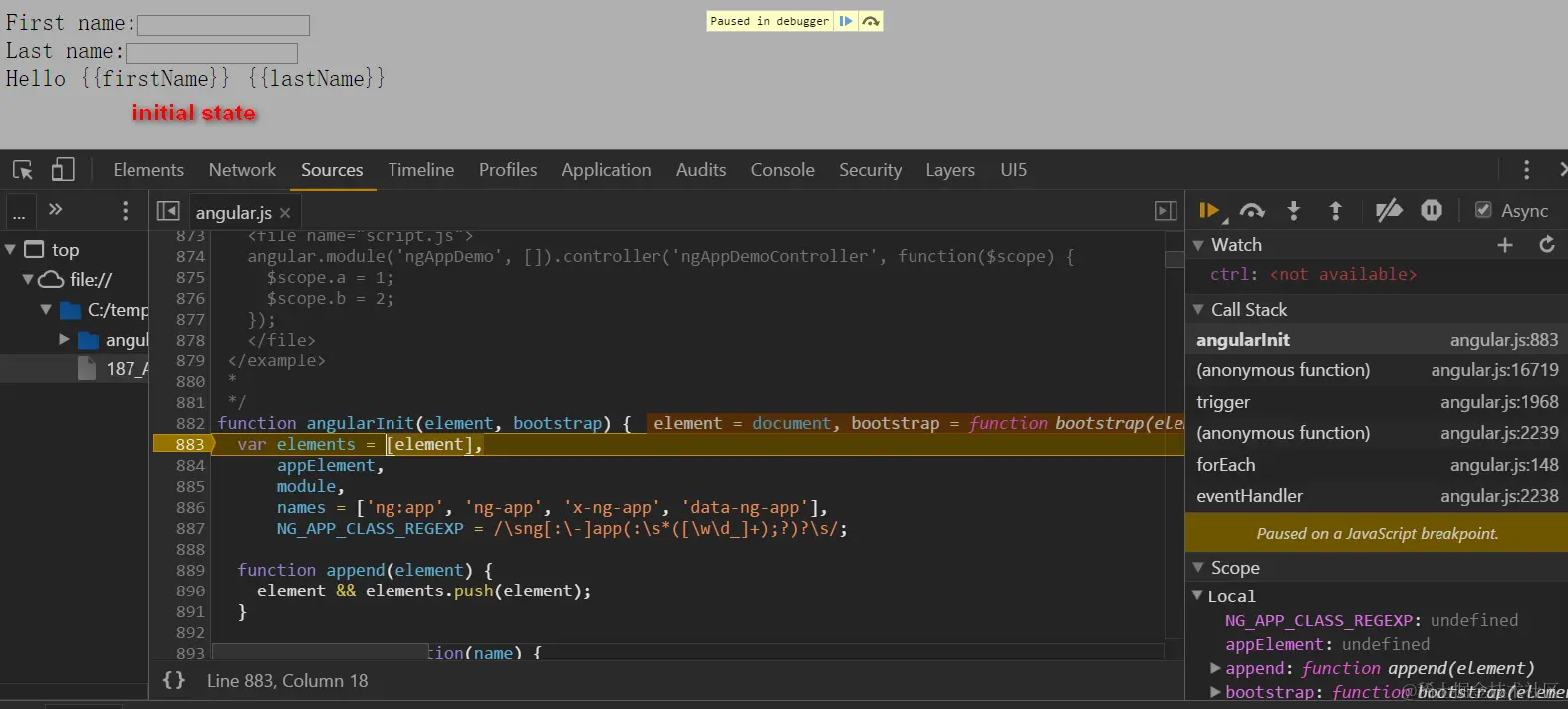
Task: Click the angular.js:1968 source link
Action: coord(1499,402)
